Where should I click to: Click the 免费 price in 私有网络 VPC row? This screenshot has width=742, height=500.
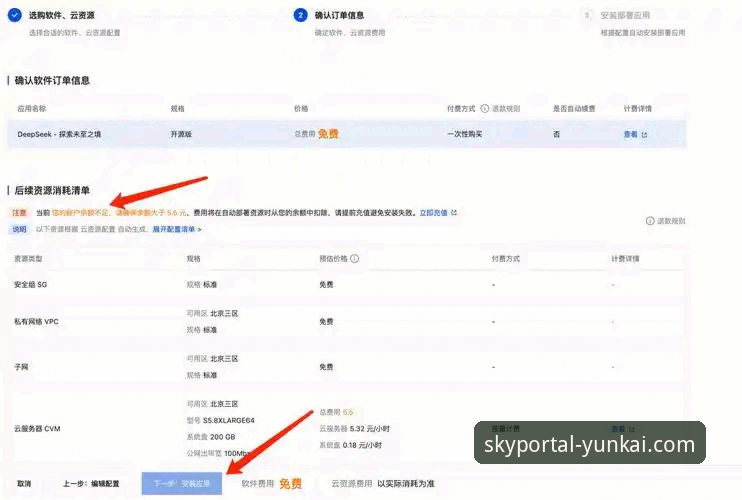[326, 321]
